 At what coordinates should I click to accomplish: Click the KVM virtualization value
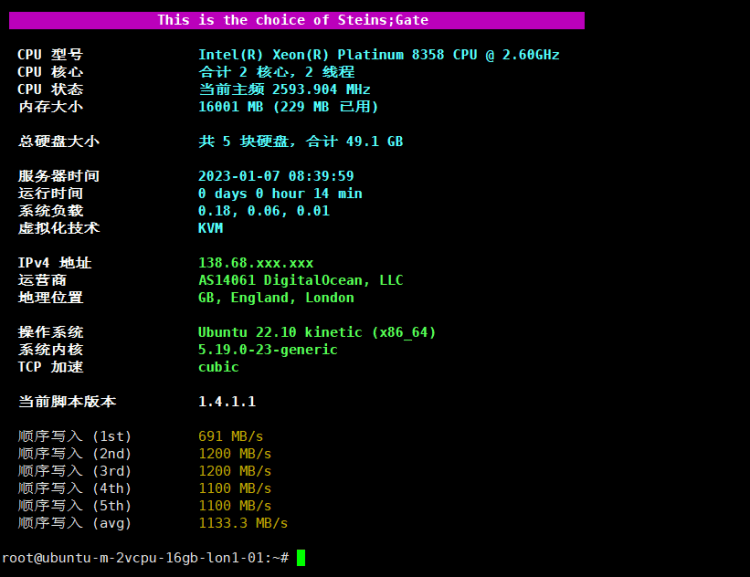coord(211,228)
